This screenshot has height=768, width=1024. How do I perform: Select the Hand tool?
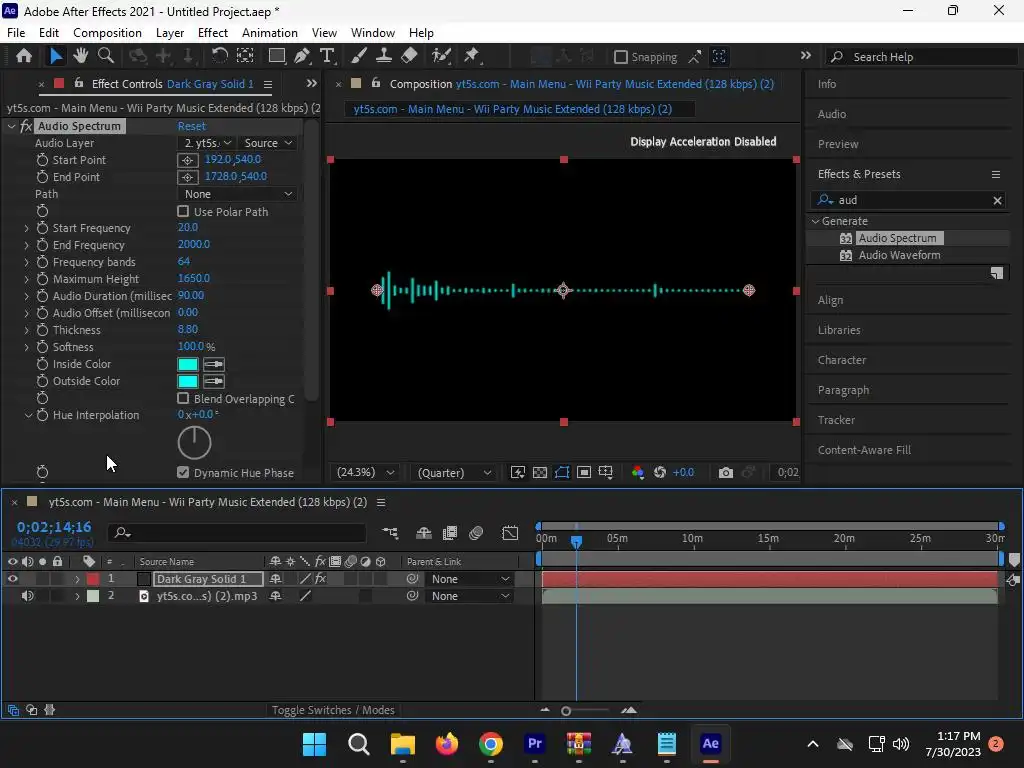click(x=80, y=56)
